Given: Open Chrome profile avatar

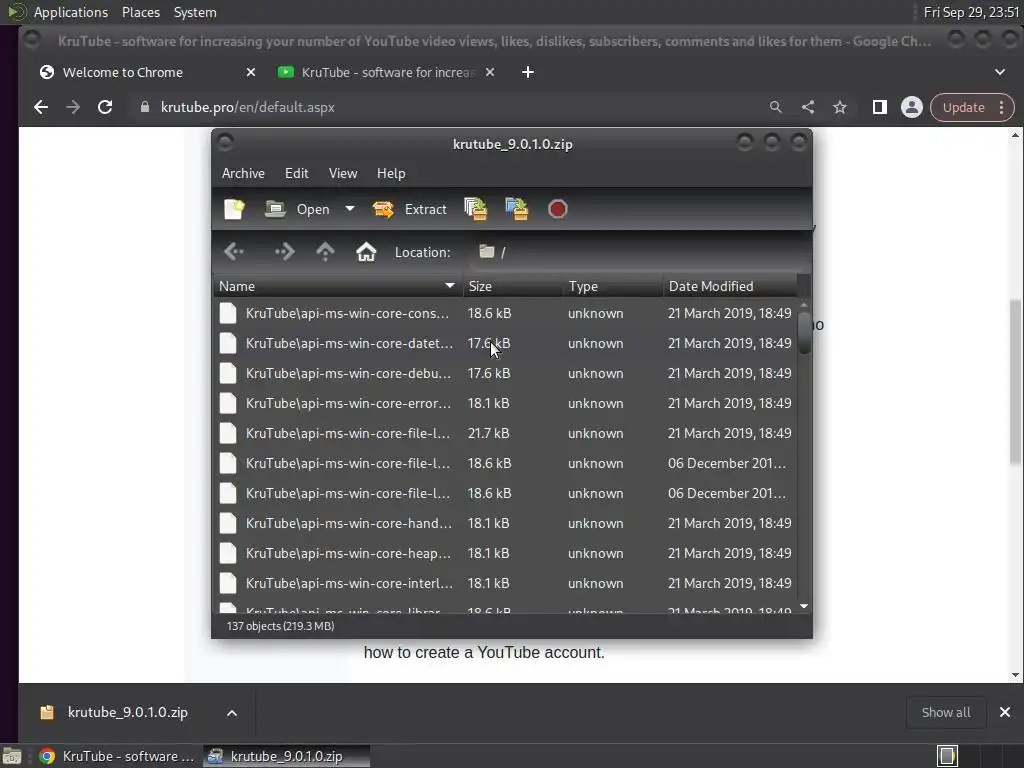Looking at the screenshot, I should point(912,107).
